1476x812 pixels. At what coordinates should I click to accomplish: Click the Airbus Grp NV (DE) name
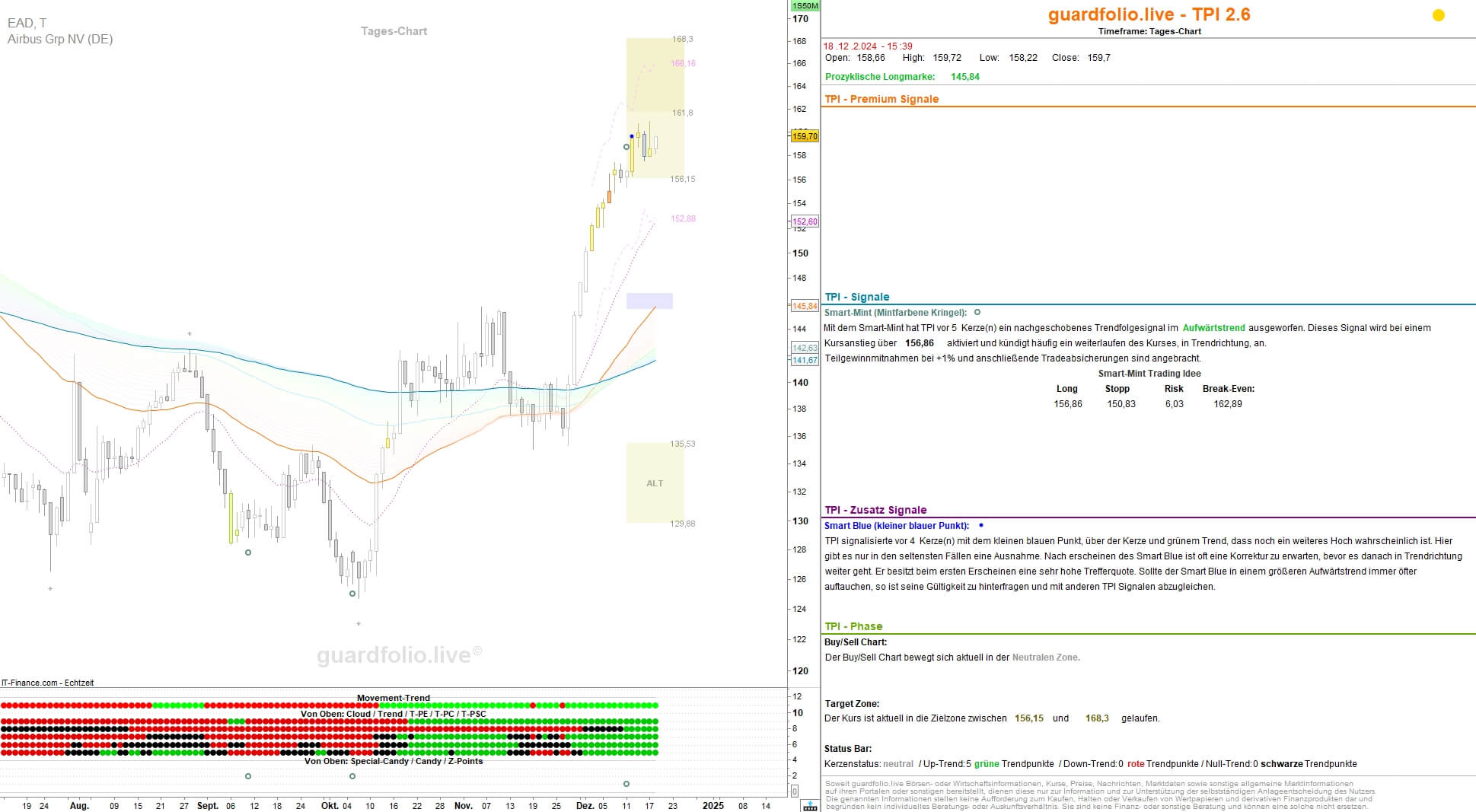pyautogui.click(x=60, y=39)
